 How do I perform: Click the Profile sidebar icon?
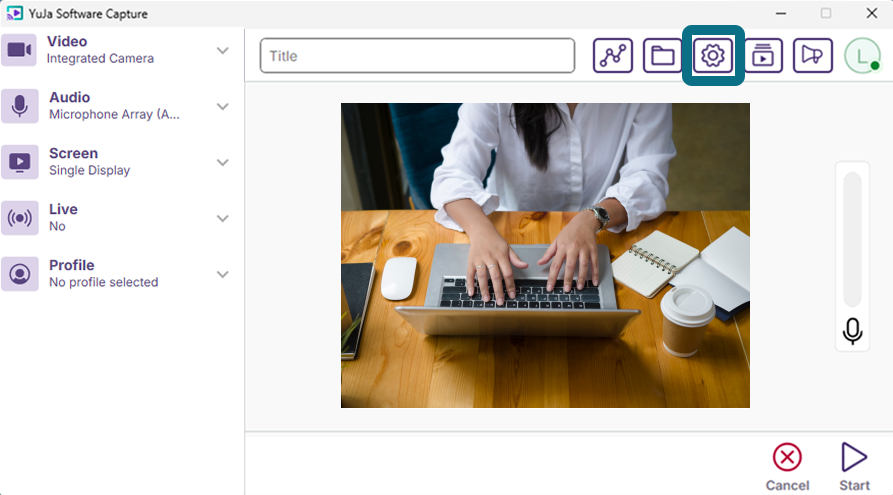(x=19, y=274)
